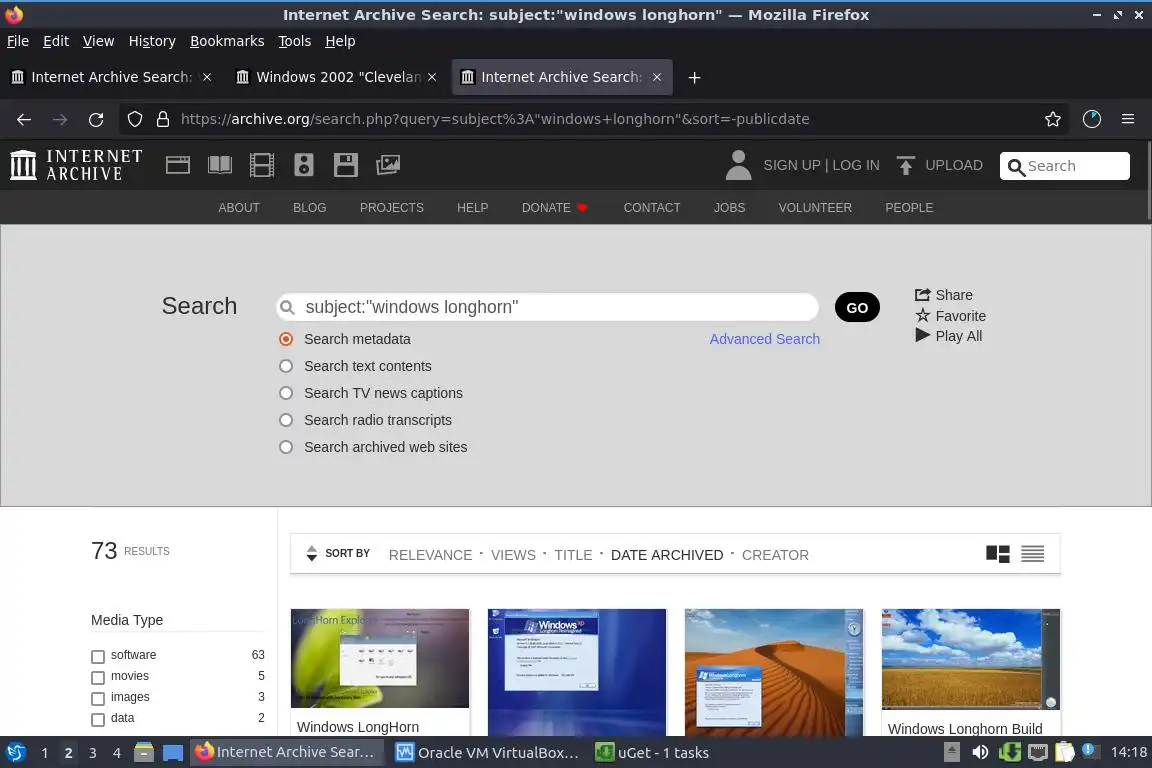Sort results by CREATOR
The image size is (1152, 768).
point(775,555)
